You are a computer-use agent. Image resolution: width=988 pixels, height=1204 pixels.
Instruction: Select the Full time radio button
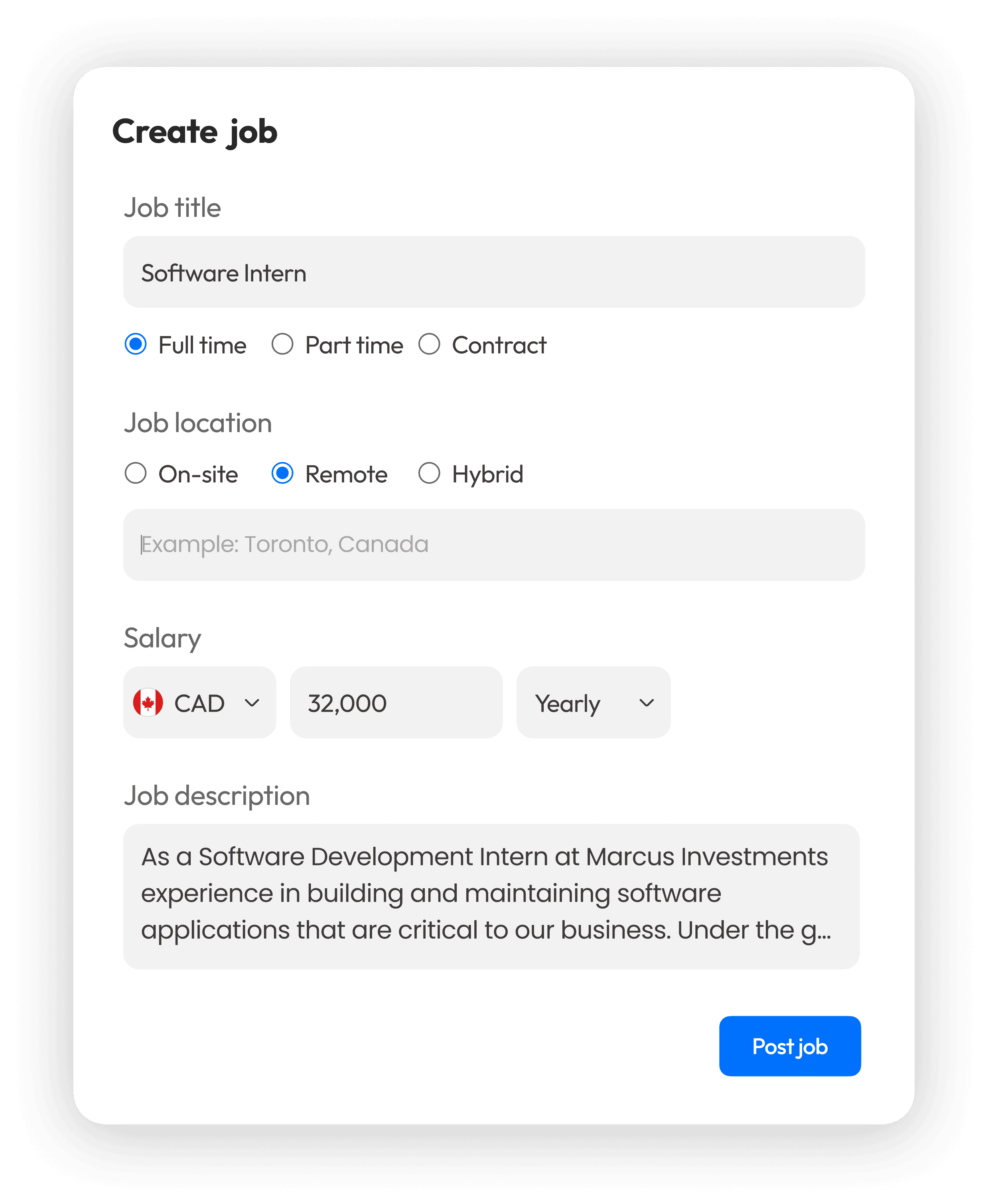[136, 344]
